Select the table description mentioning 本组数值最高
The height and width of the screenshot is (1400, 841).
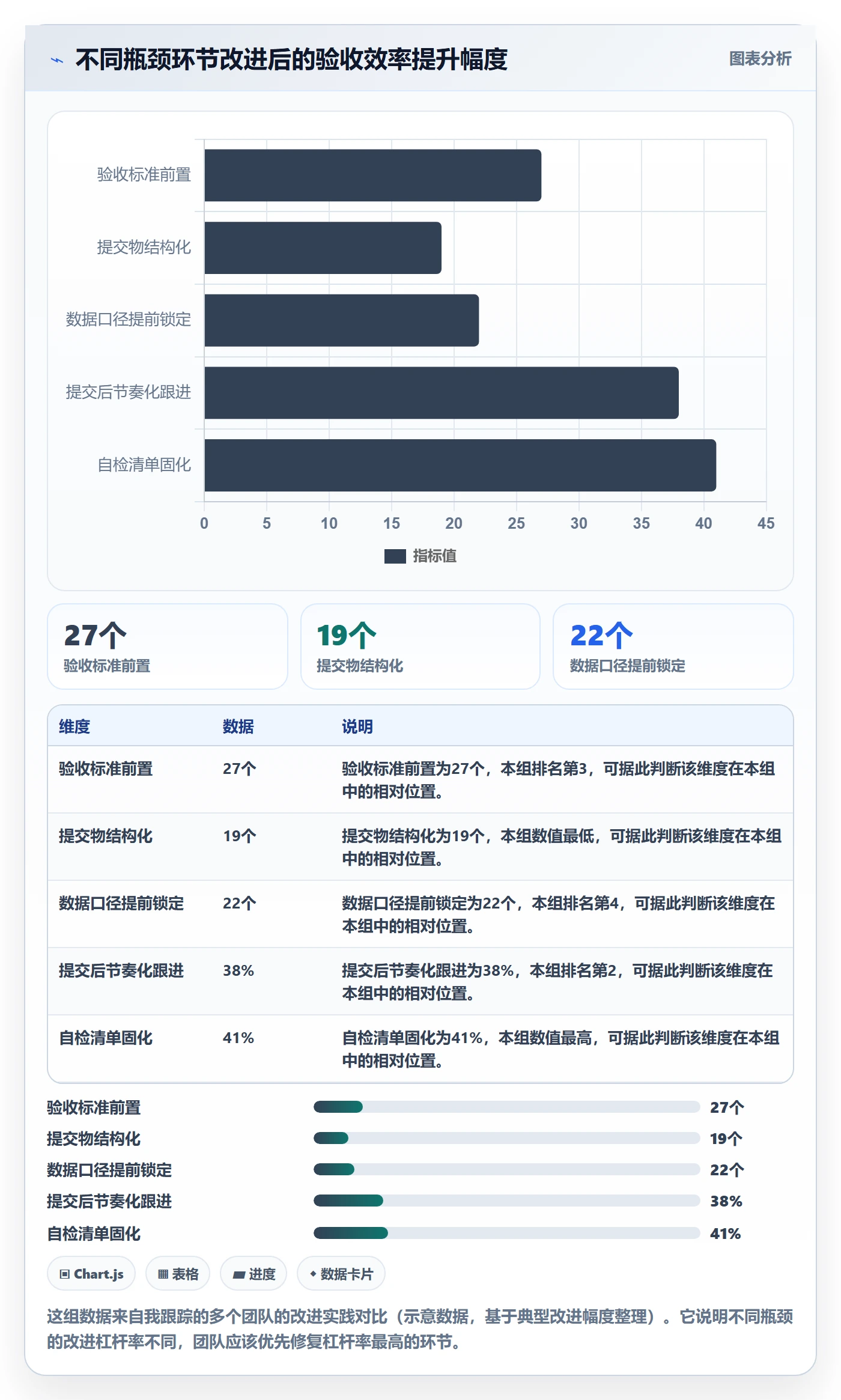pyautogui.click(x=560, y=1049)
